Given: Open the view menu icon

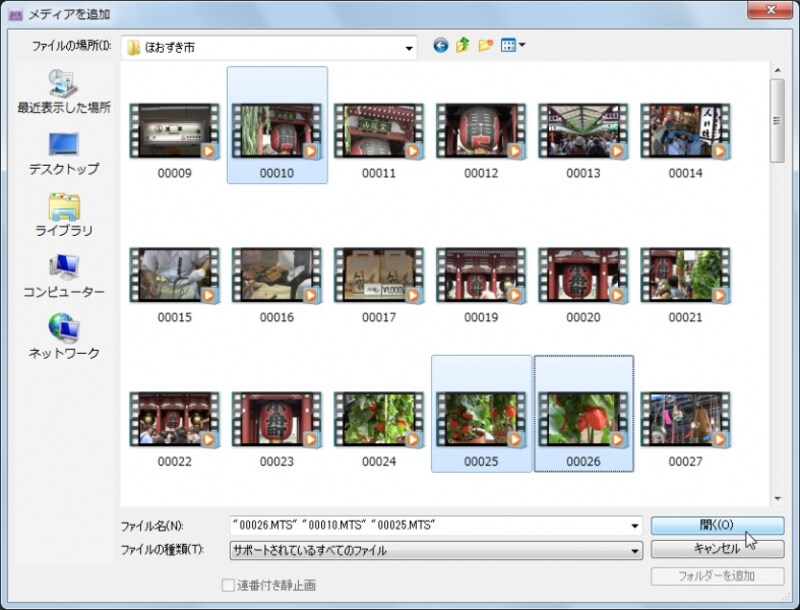Looking at the screenshot, I should (512, 46).
